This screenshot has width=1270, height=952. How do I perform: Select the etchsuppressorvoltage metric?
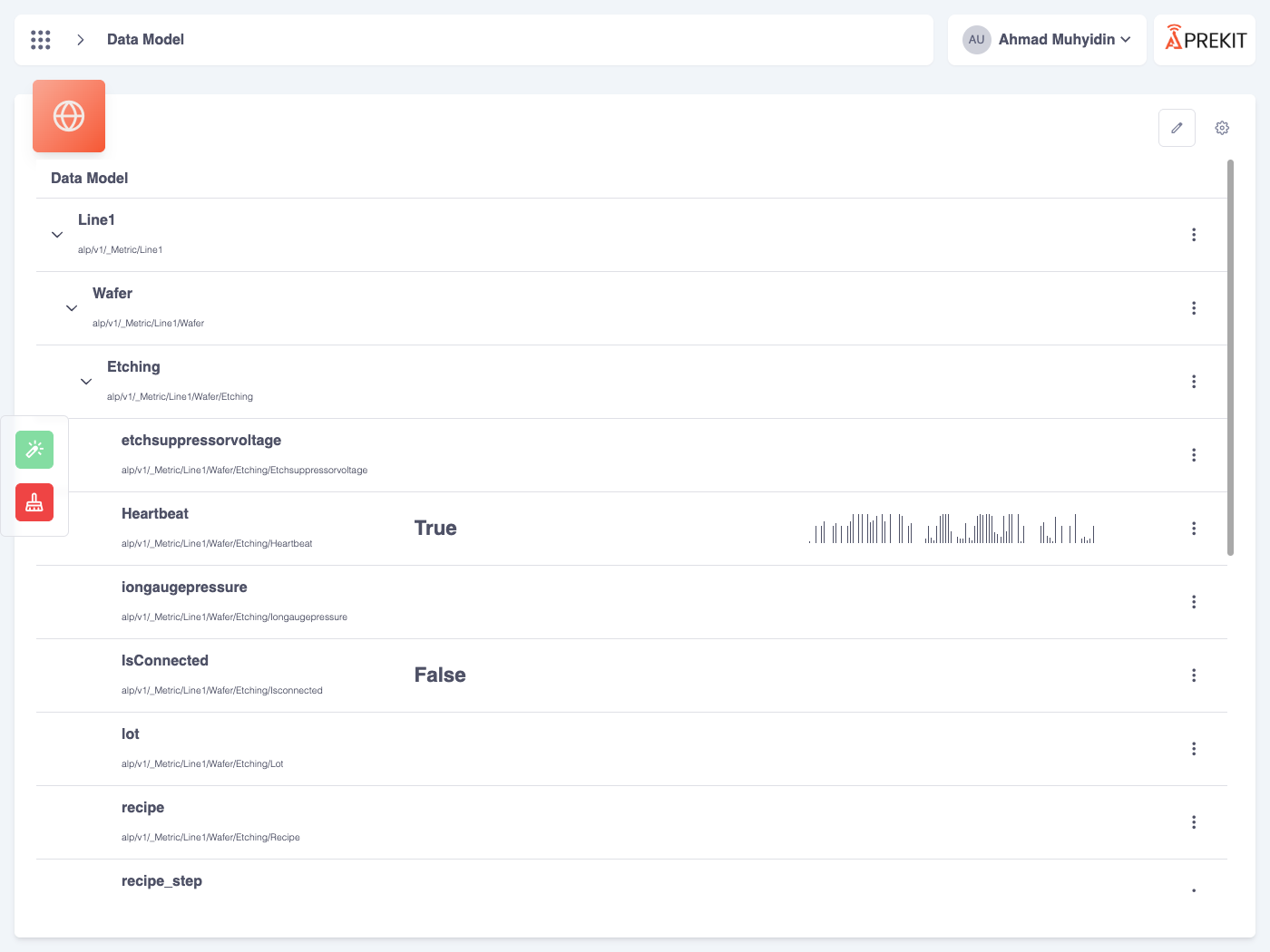tap(201, 441)
